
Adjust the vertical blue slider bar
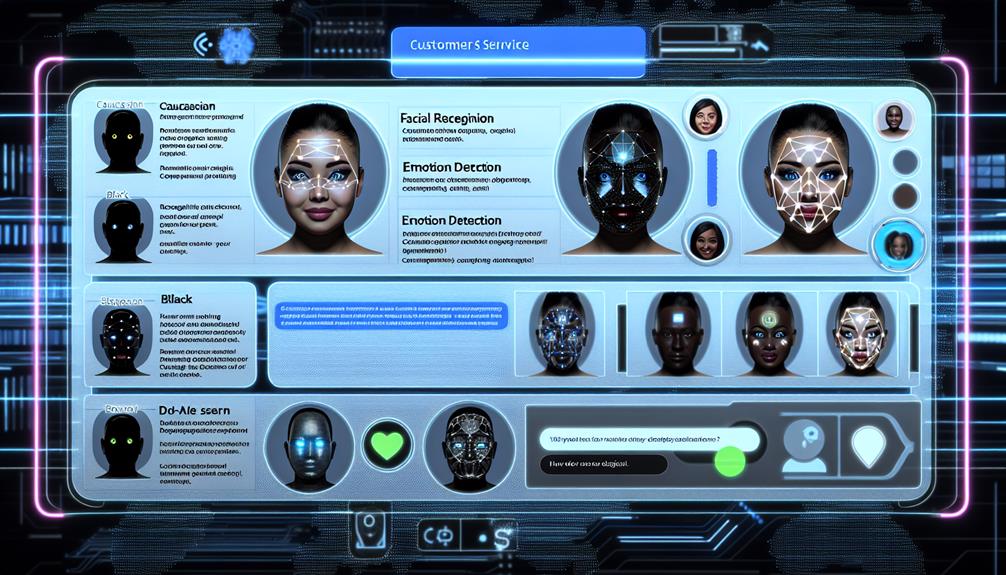coord(712,178)
